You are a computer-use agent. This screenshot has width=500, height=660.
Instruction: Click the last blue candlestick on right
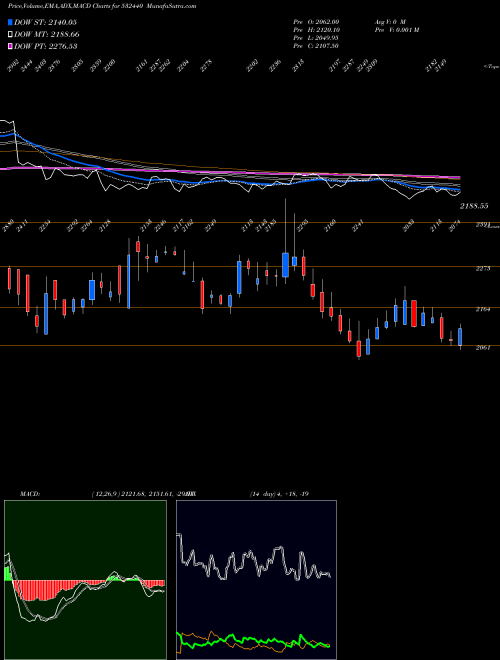[460, 337]
